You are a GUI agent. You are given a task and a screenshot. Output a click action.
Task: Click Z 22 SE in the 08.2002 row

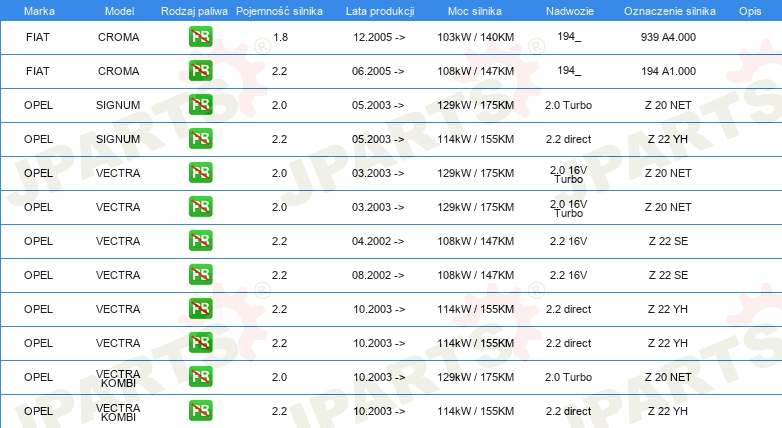668,275
